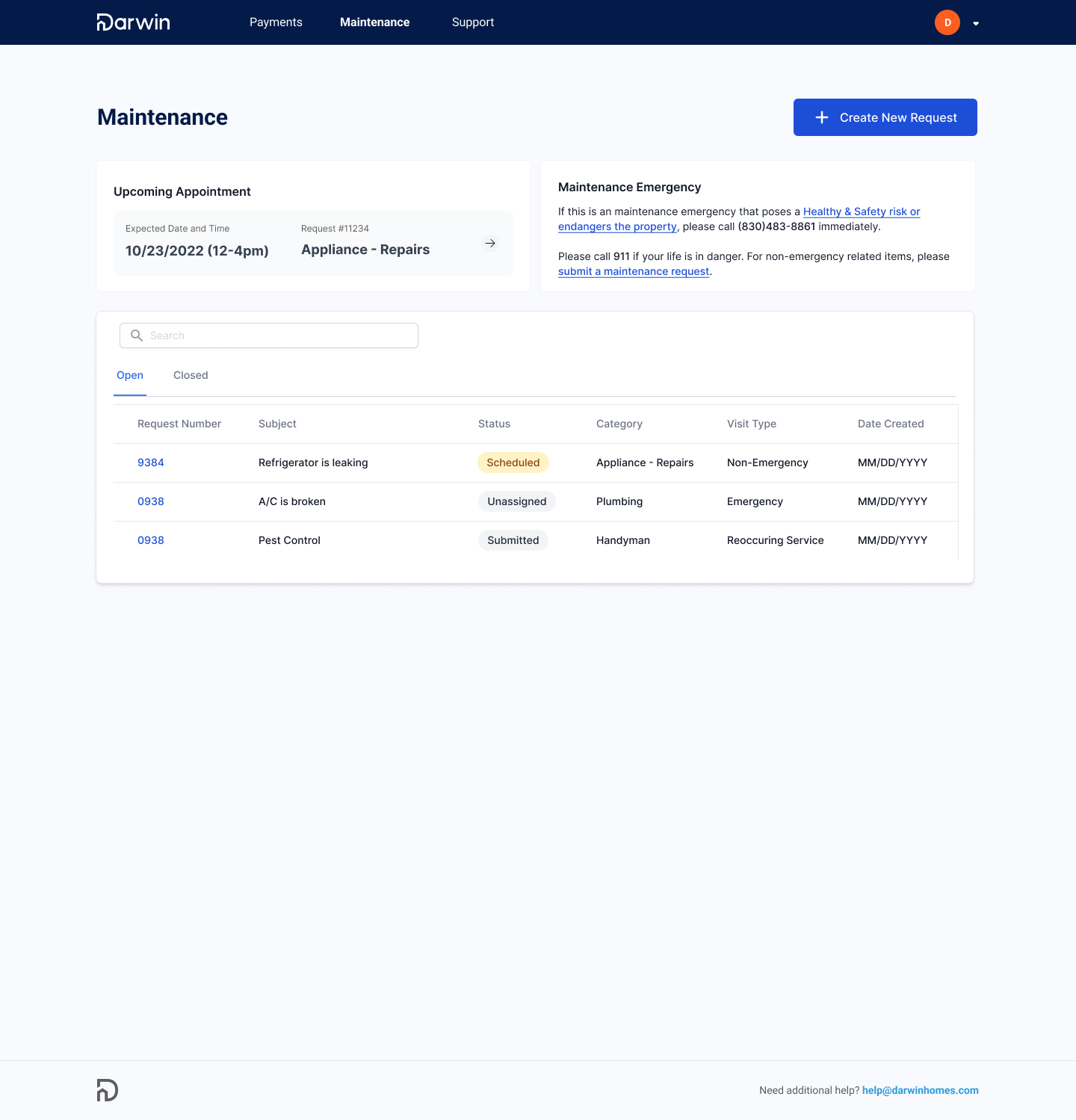
Task: Click the 10/23/2022 (12-4pm) appointment date
Action: click(197, 250)
